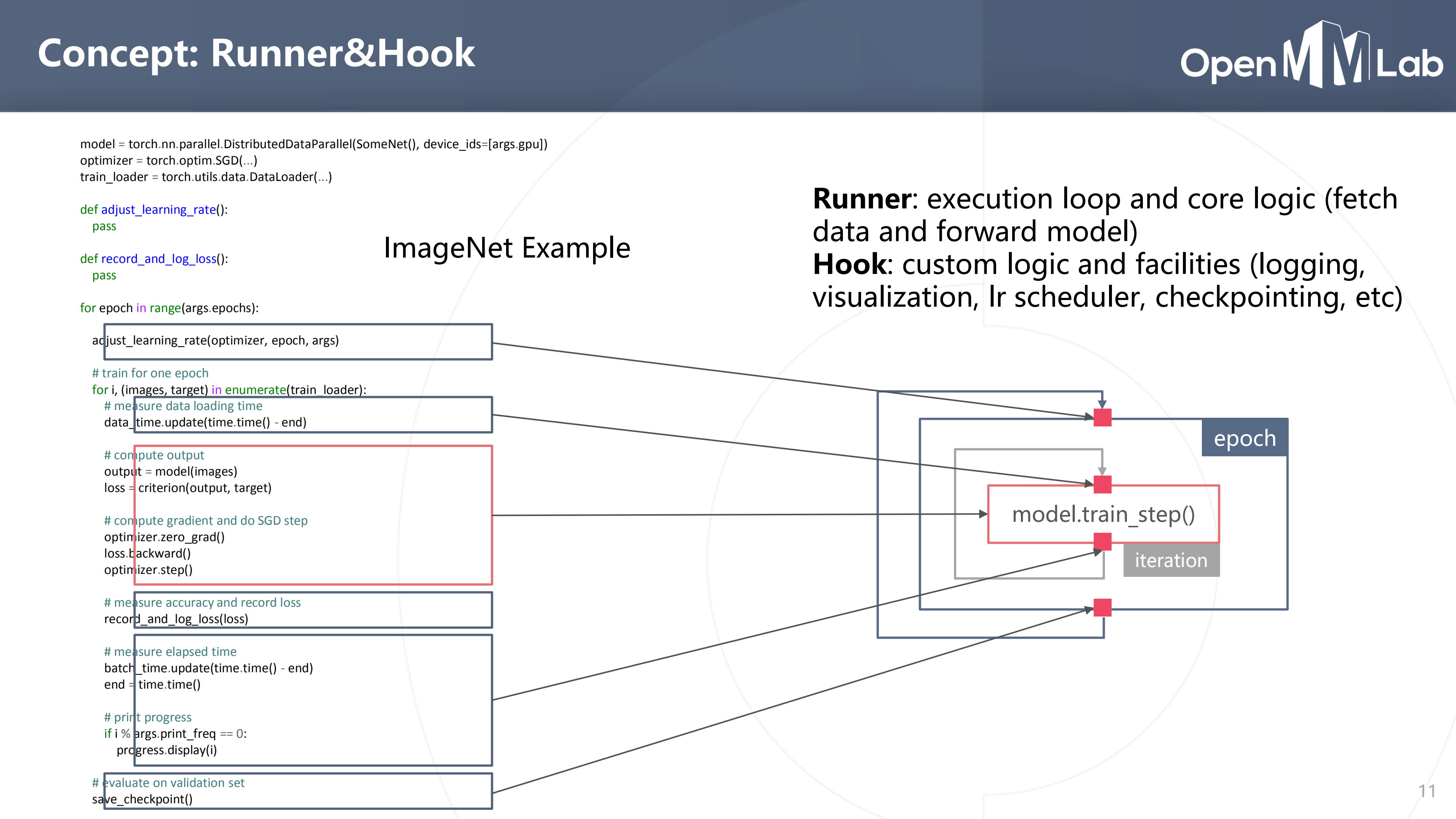Click the red hook square below model.train_step()

(x=1102, y=542)
